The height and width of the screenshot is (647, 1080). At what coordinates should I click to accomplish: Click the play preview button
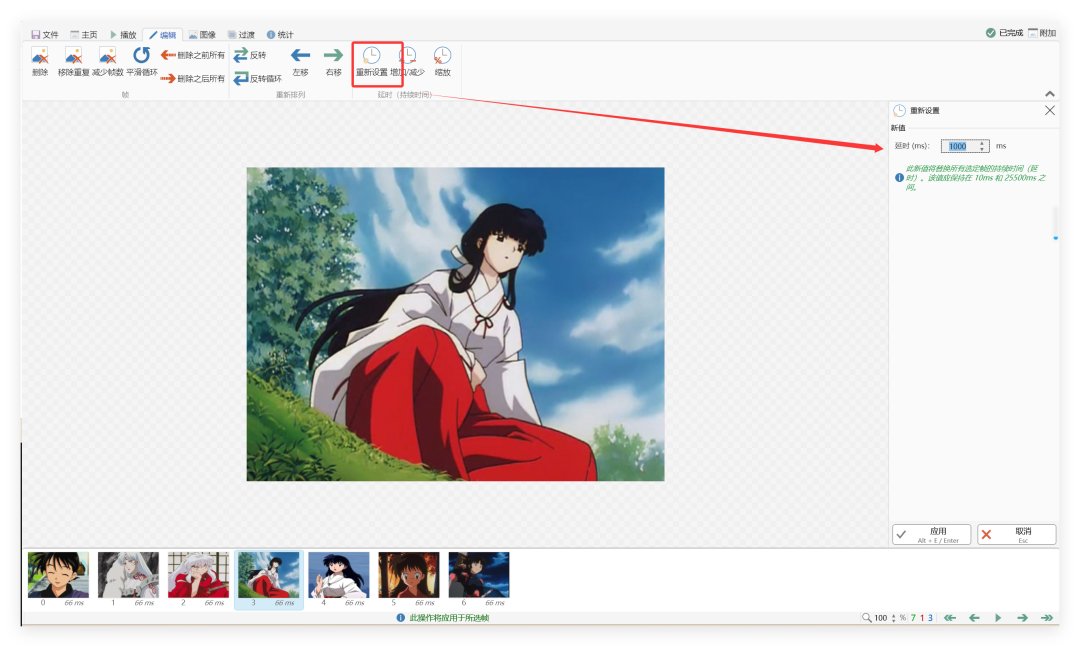[998, 618]
